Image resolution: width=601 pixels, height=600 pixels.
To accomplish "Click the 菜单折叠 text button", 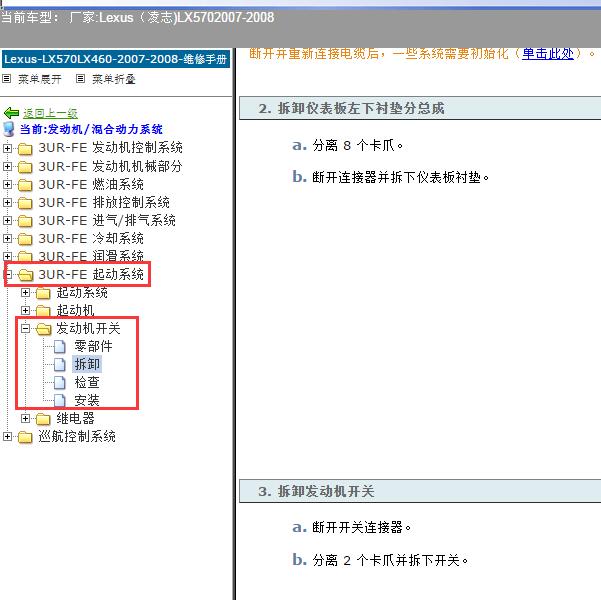I will pyautogui.click(x=114, y=79).
